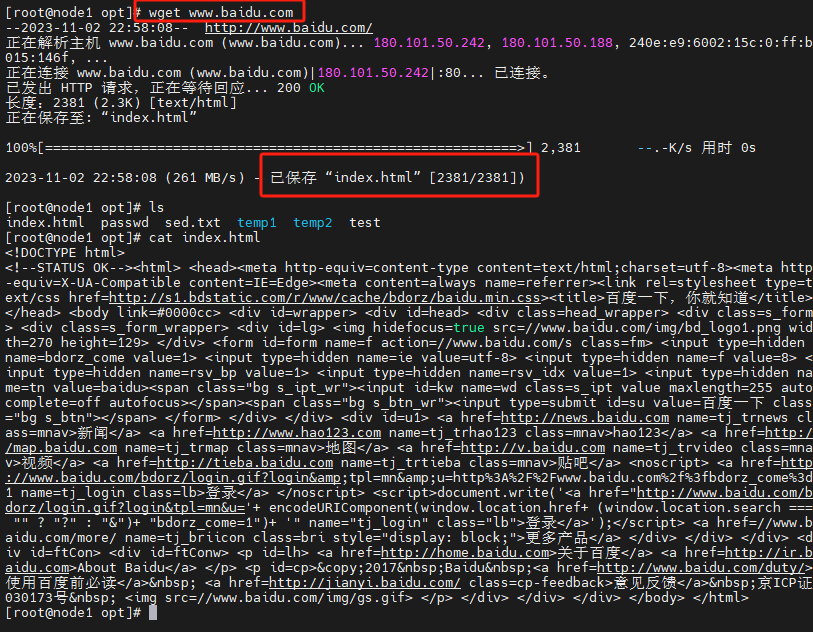Screen dimensions: 813x632
Task: Click the first IP address 180.101.50.242
Action: 429,43
